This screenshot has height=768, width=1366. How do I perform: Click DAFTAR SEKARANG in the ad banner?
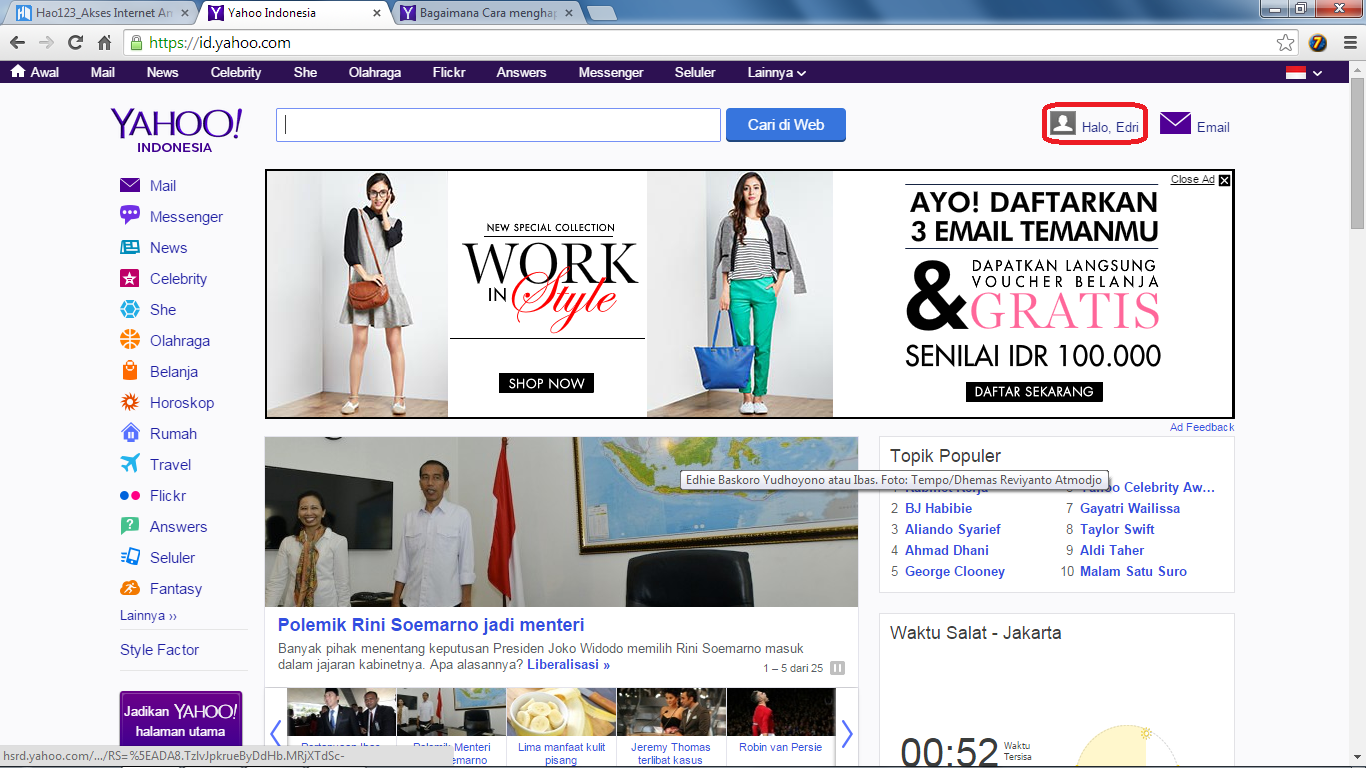coord(1034,391)
